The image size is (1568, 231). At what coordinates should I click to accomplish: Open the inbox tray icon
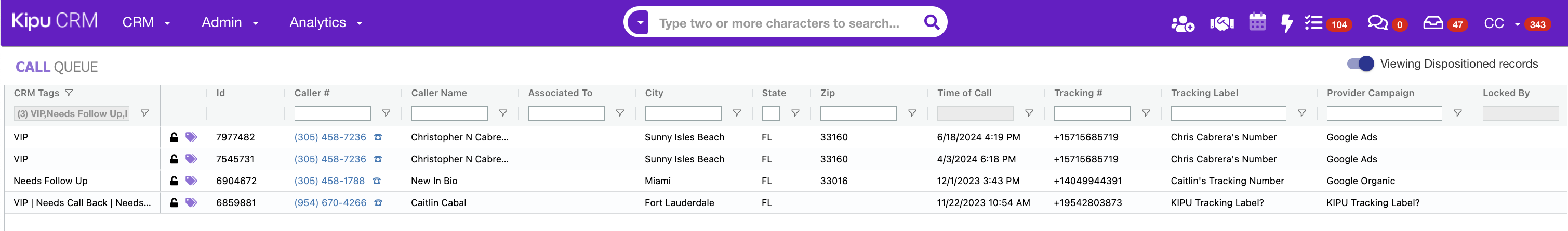pyautogui.click(x=1433, y=23)
